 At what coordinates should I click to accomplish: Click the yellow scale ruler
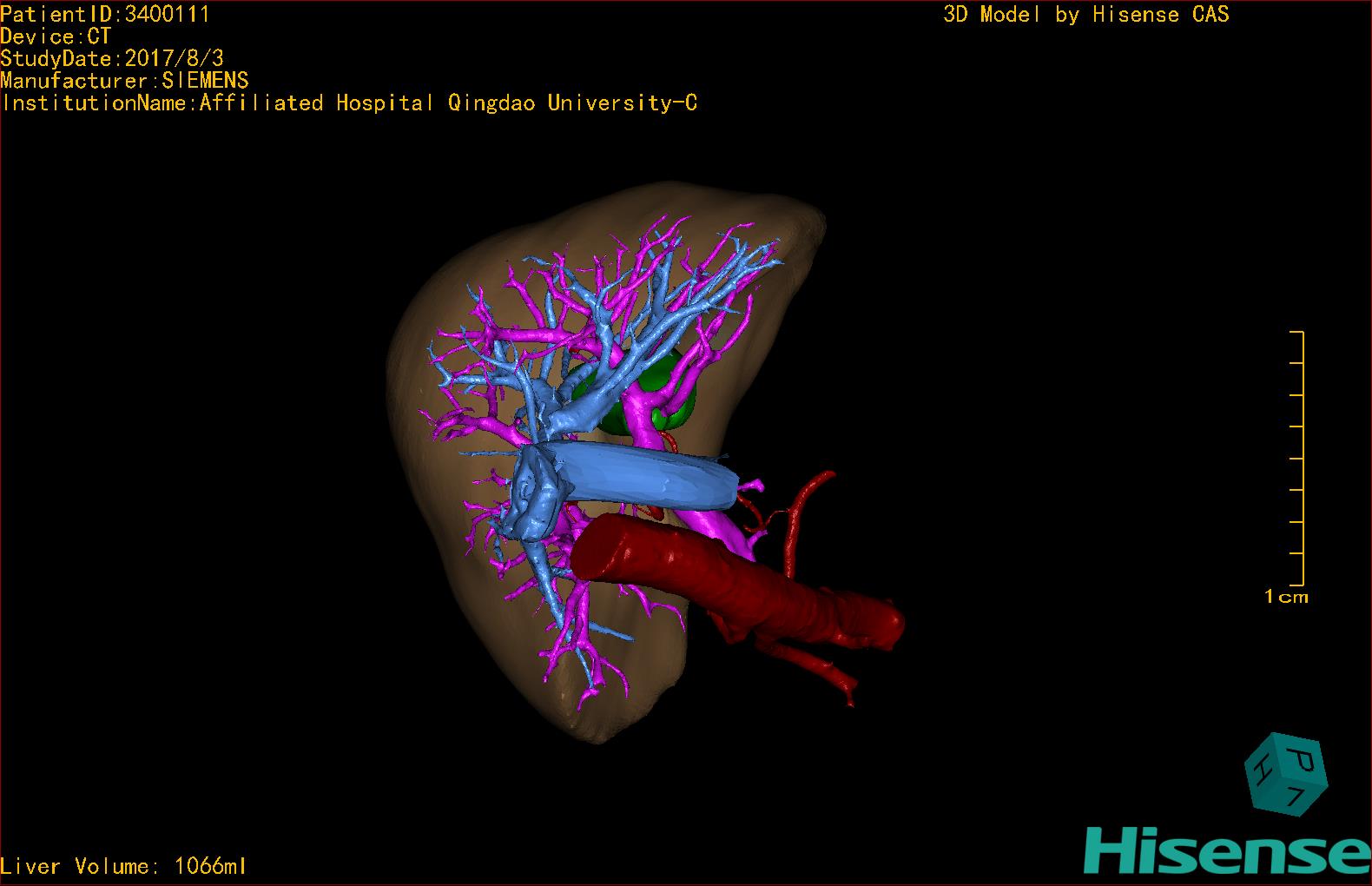pos(1297,458)
